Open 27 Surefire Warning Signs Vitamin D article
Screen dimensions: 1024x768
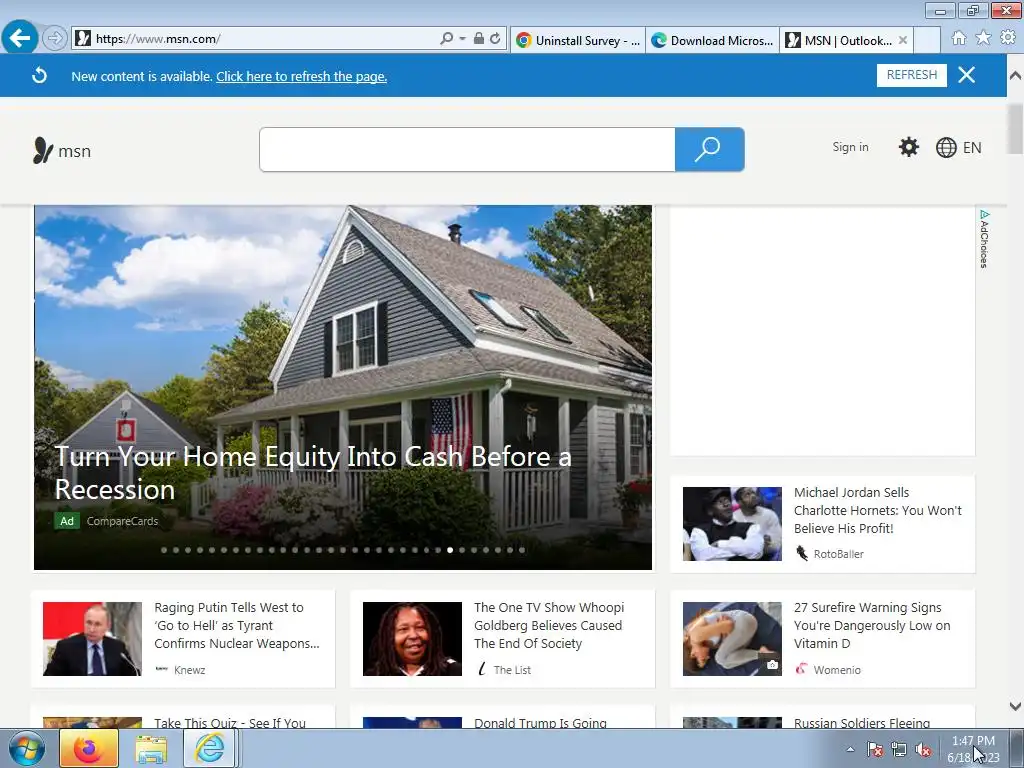tap(872, 625)
